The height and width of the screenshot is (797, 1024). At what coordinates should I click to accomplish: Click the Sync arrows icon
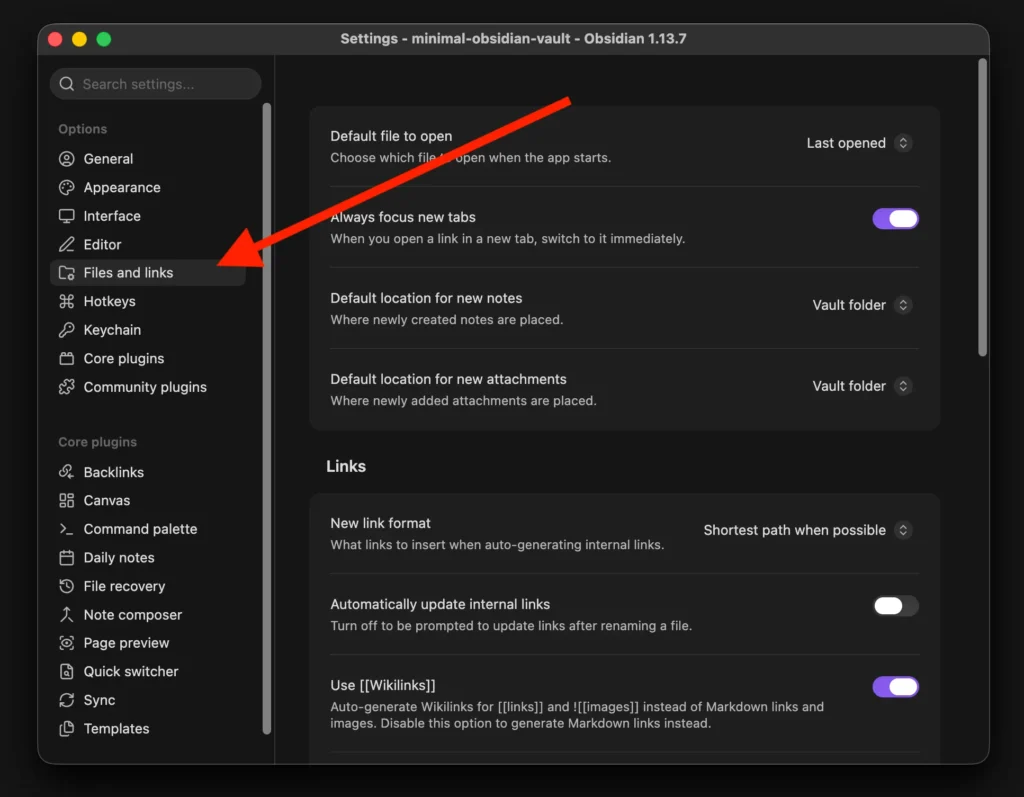tap(67, 700)
